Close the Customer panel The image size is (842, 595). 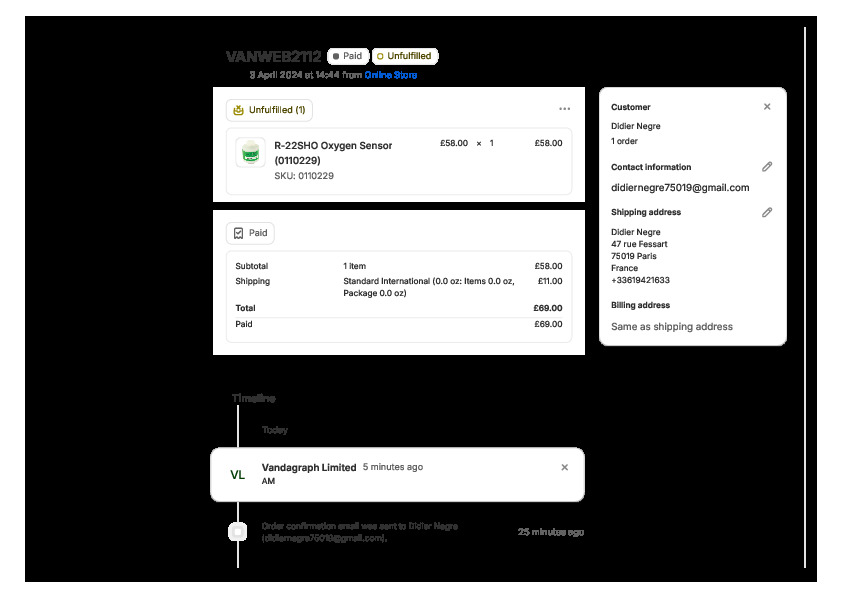pyautogui.click(x=767, y=107)
